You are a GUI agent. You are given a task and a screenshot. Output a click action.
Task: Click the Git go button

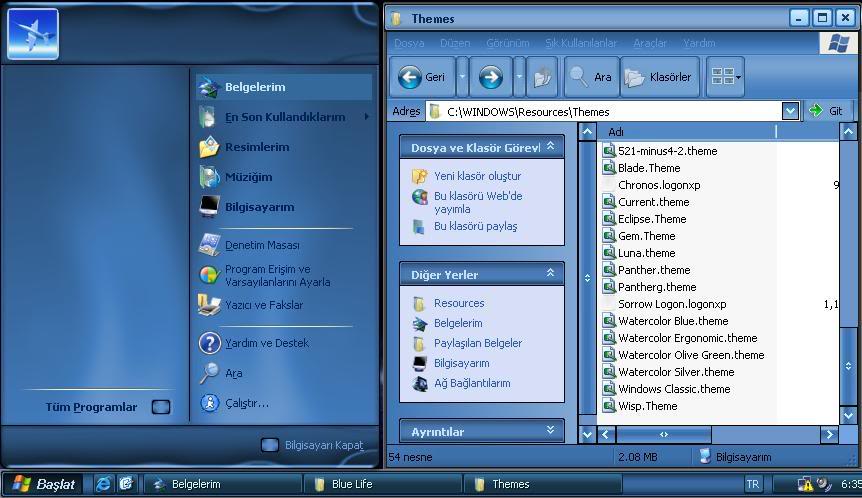coord(826,111)
